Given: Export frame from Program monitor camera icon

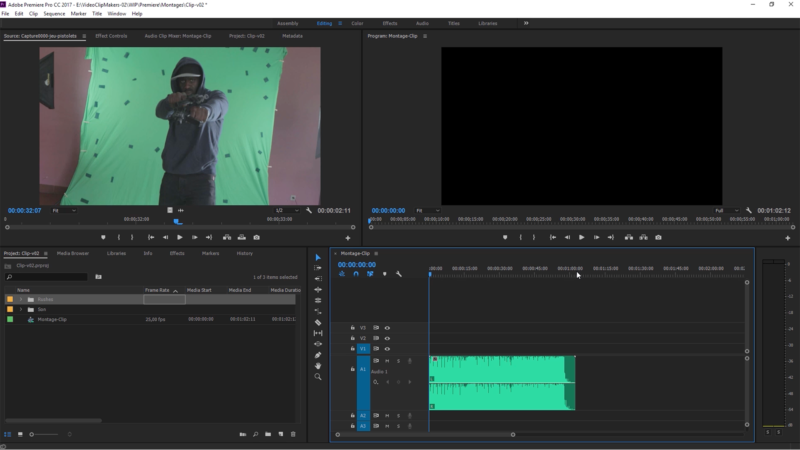Looking at the screenshot, I should tap(658, 237).
